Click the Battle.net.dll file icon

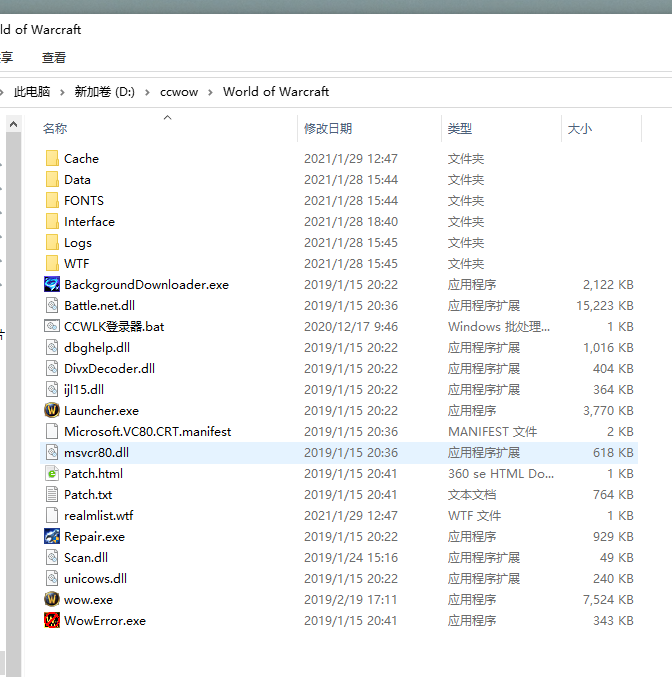[x=52, y=306]
